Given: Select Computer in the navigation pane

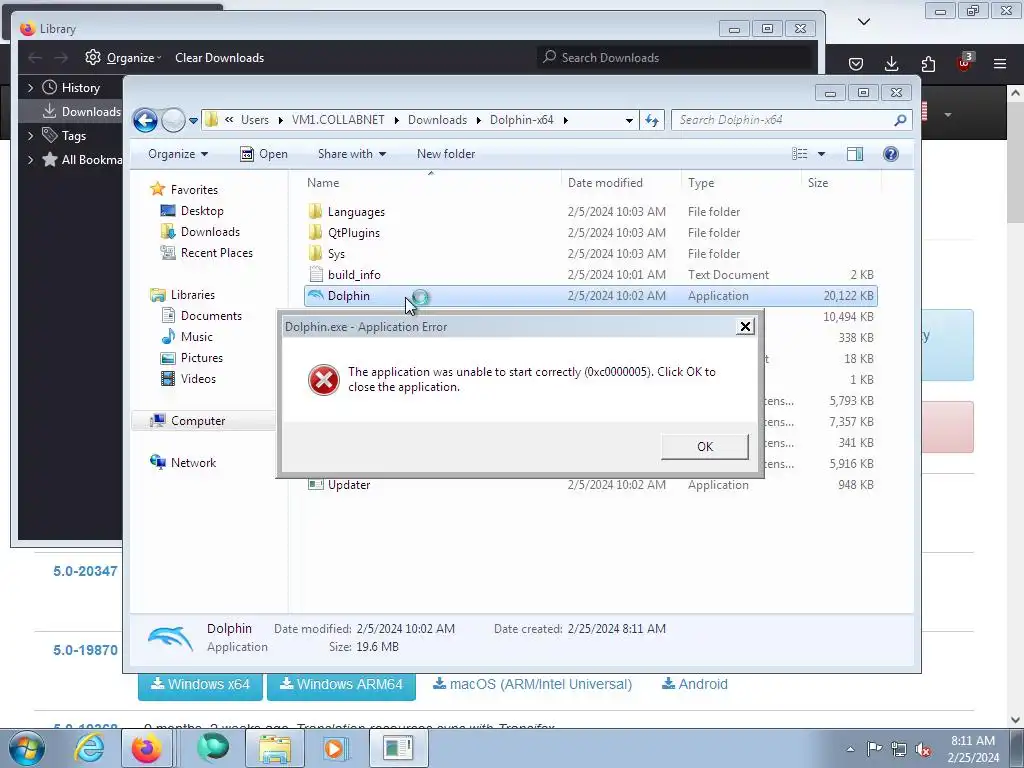Looking at the screenshot, I should point(198,421).
